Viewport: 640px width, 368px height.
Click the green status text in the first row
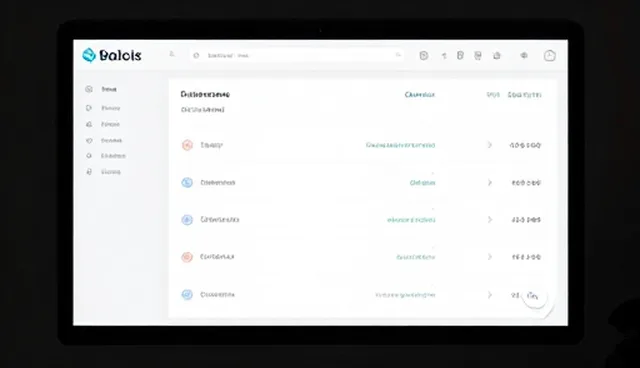400,145
